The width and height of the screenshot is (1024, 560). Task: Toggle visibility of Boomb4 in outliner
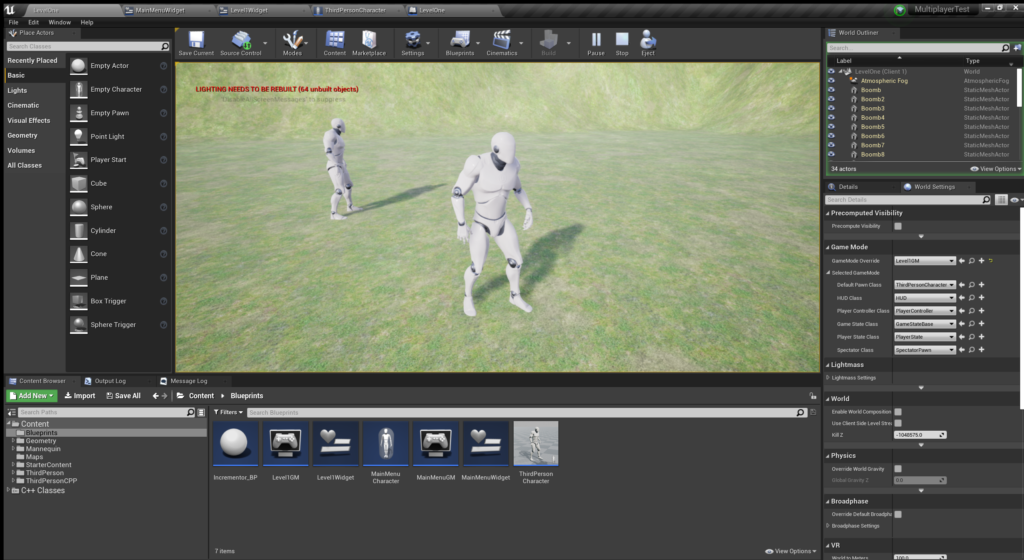pyautogui.click(x=831, y=117)
